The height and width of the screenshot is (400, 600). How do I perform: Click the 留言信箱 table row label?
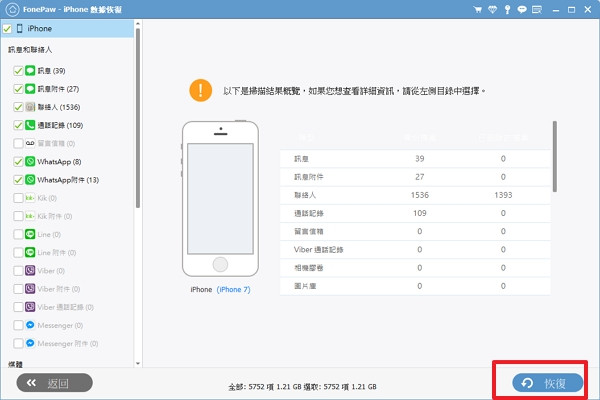(x=308, y=232)
